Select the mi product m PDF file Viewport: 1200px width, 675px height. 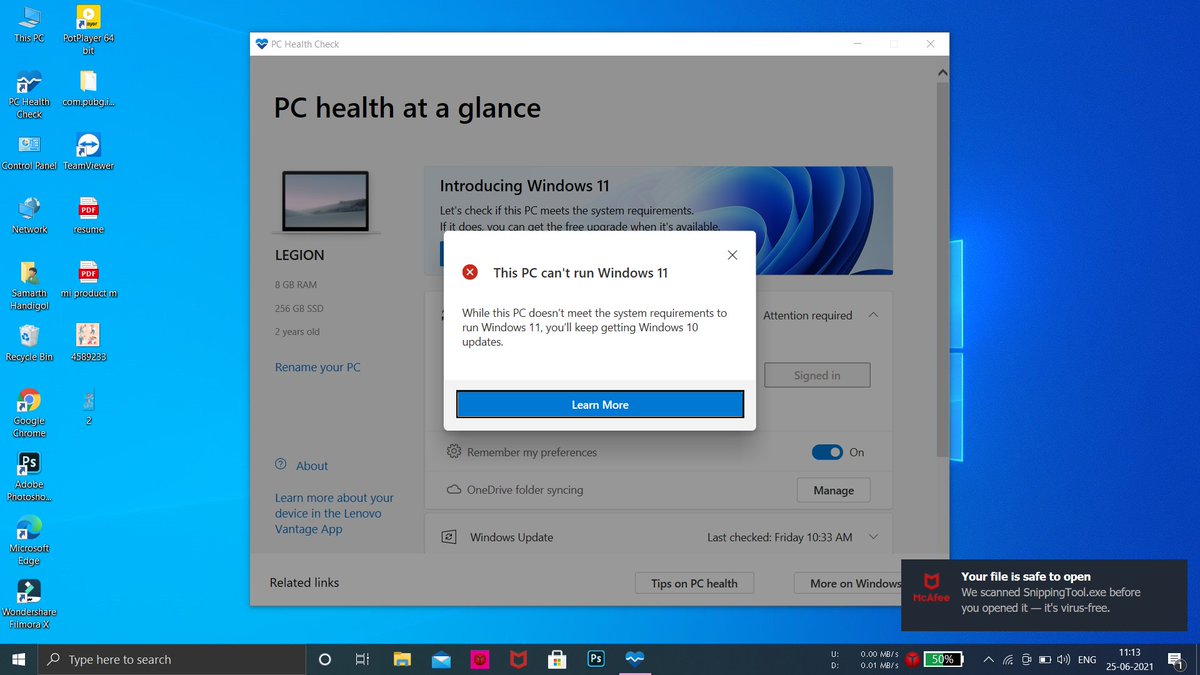pyautogui.click(x=88, y=280)
